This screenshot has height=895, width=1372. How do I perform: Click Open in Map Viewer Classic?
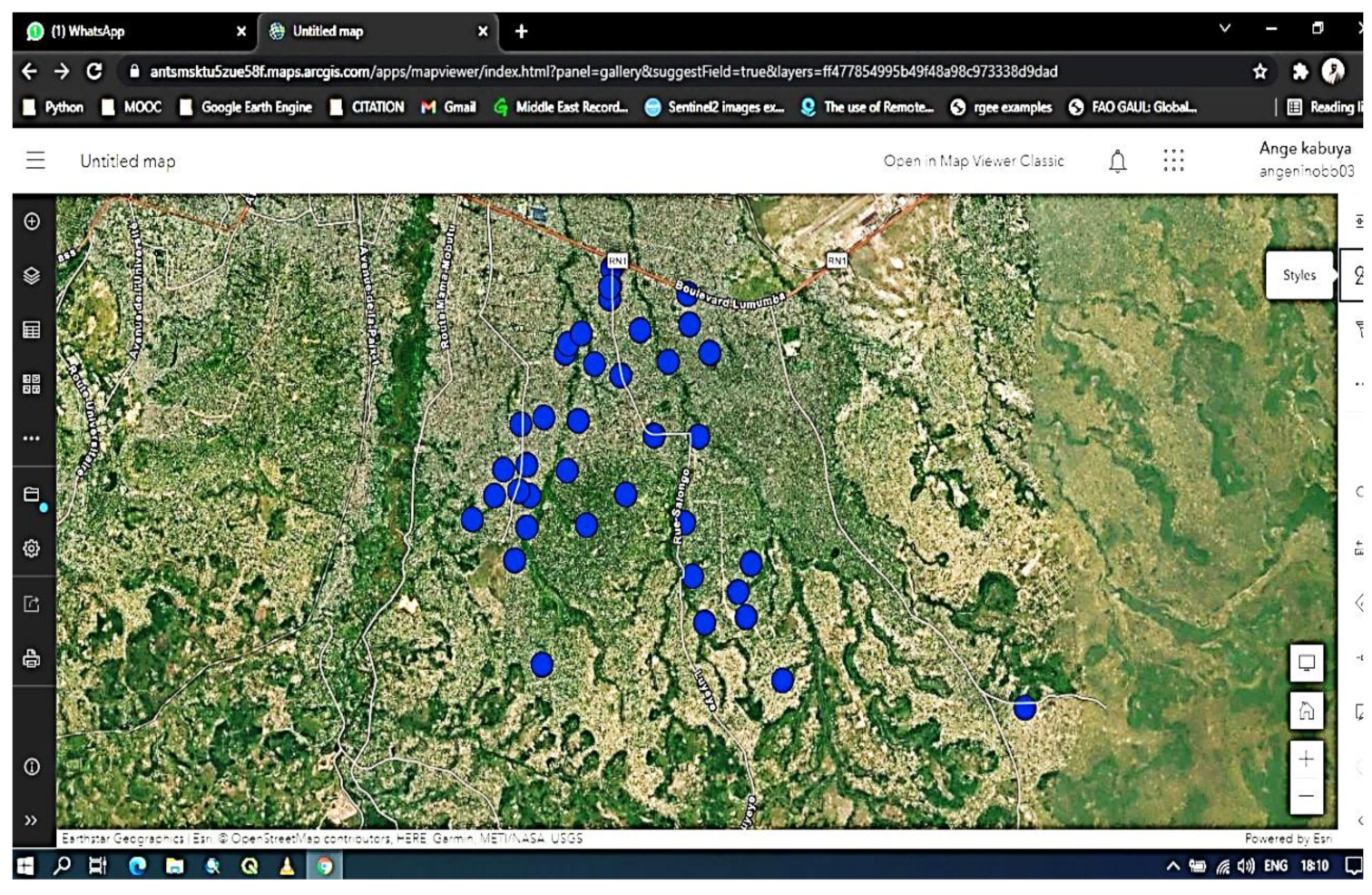click(x=973, y=161)
